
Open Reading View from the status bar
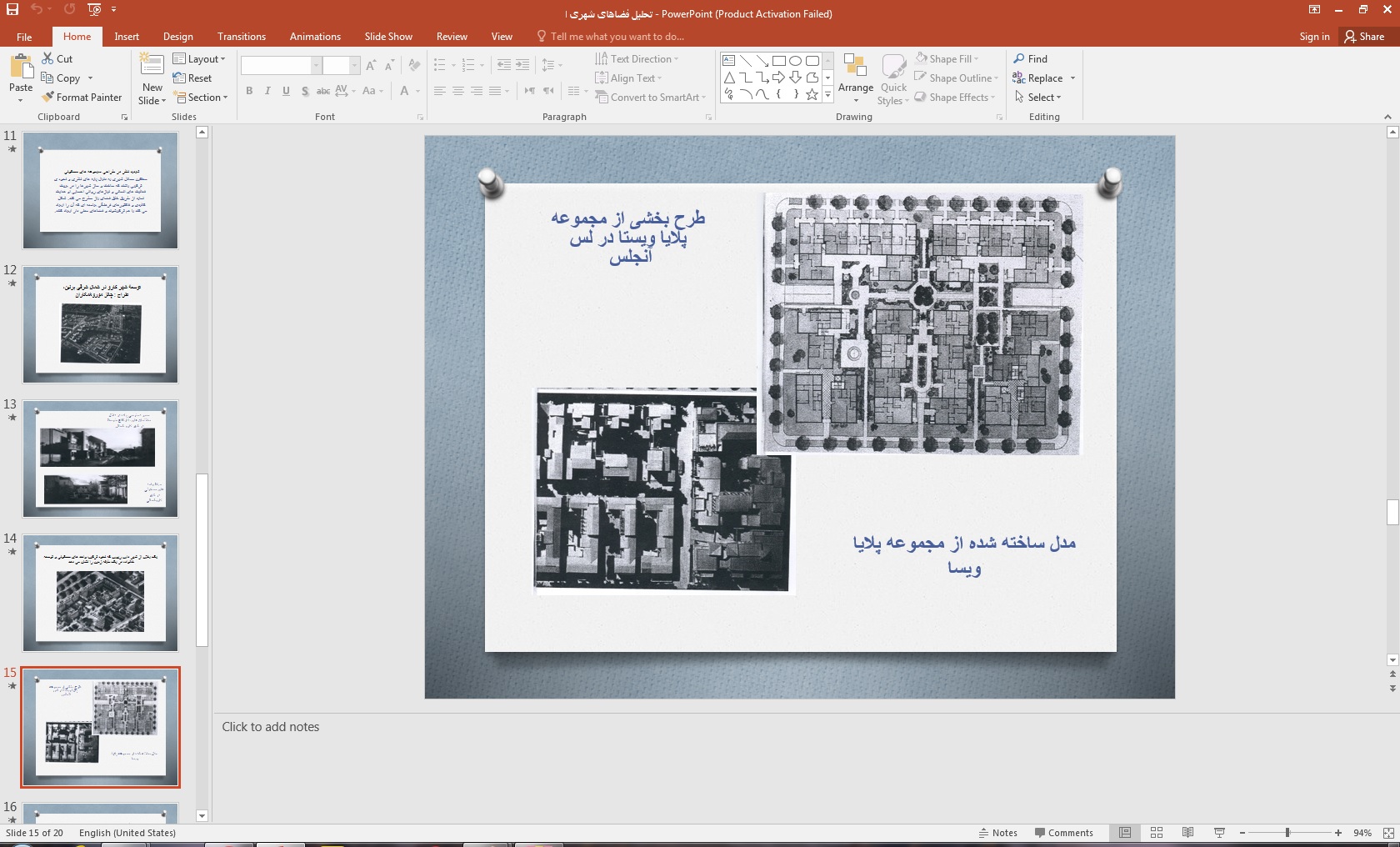tap(1187, 833)
